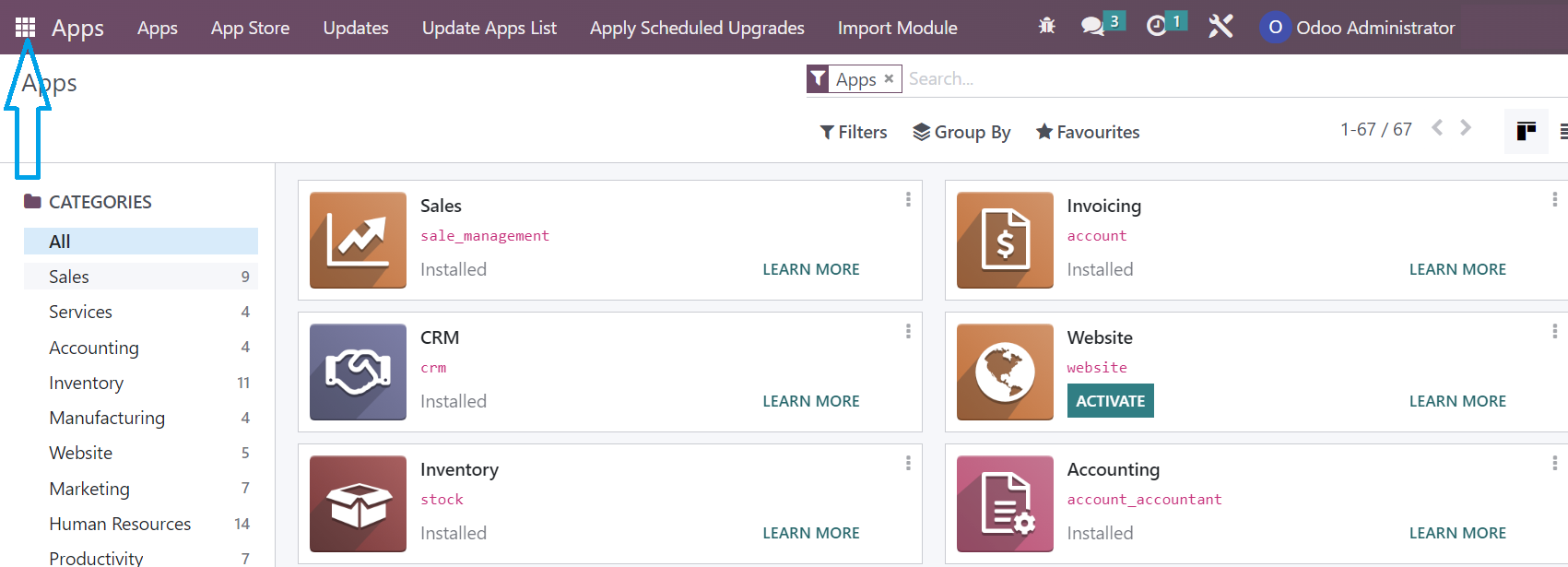Click the bug debug tools icon
Image resolution: width=1568 pixels, height=567 pixels.
1046,27
